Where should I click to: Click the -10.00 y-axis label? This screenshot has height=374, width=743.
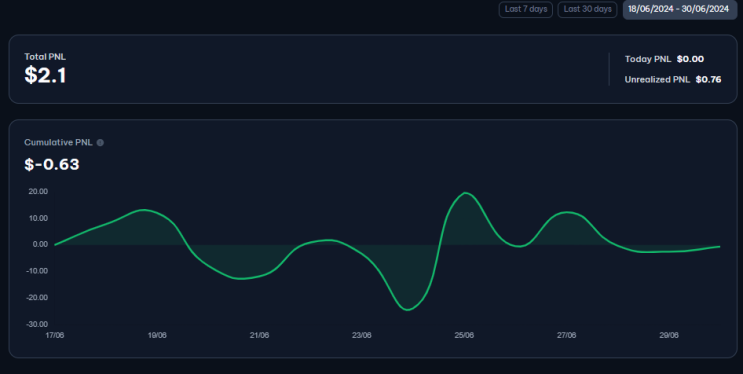tap(37, 271)
